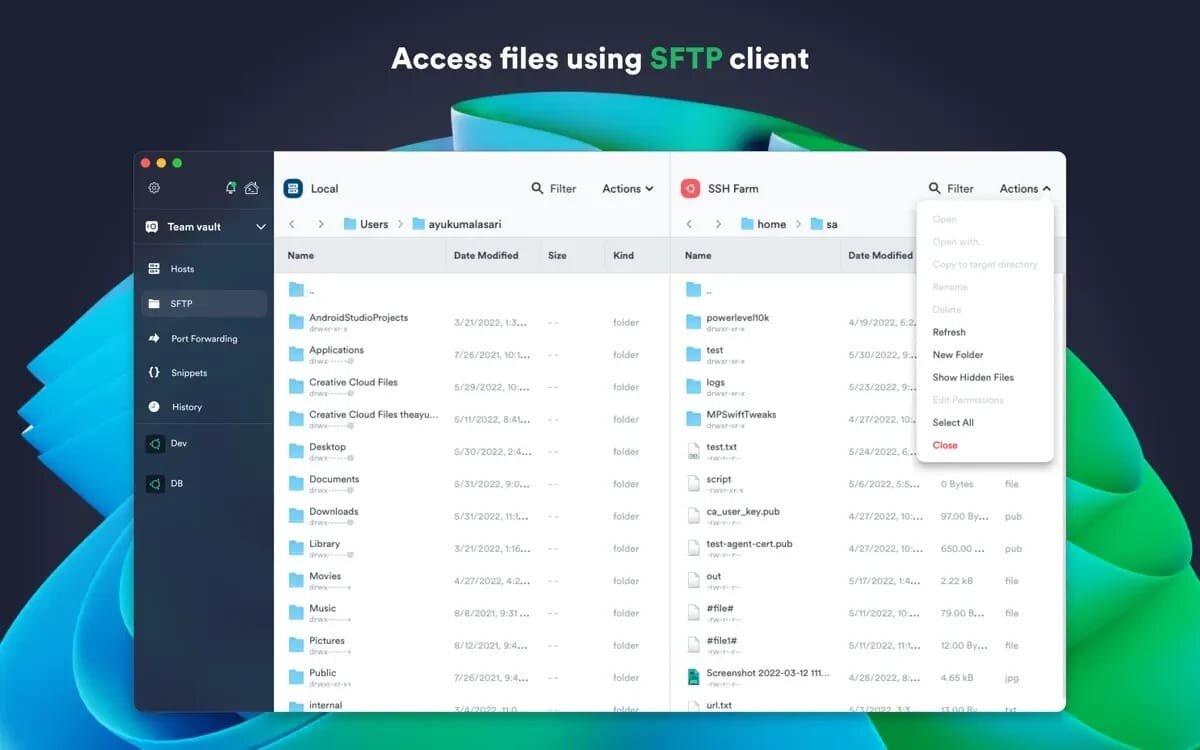Collapse the SSH Farm Actions menu

[1025, 188]
